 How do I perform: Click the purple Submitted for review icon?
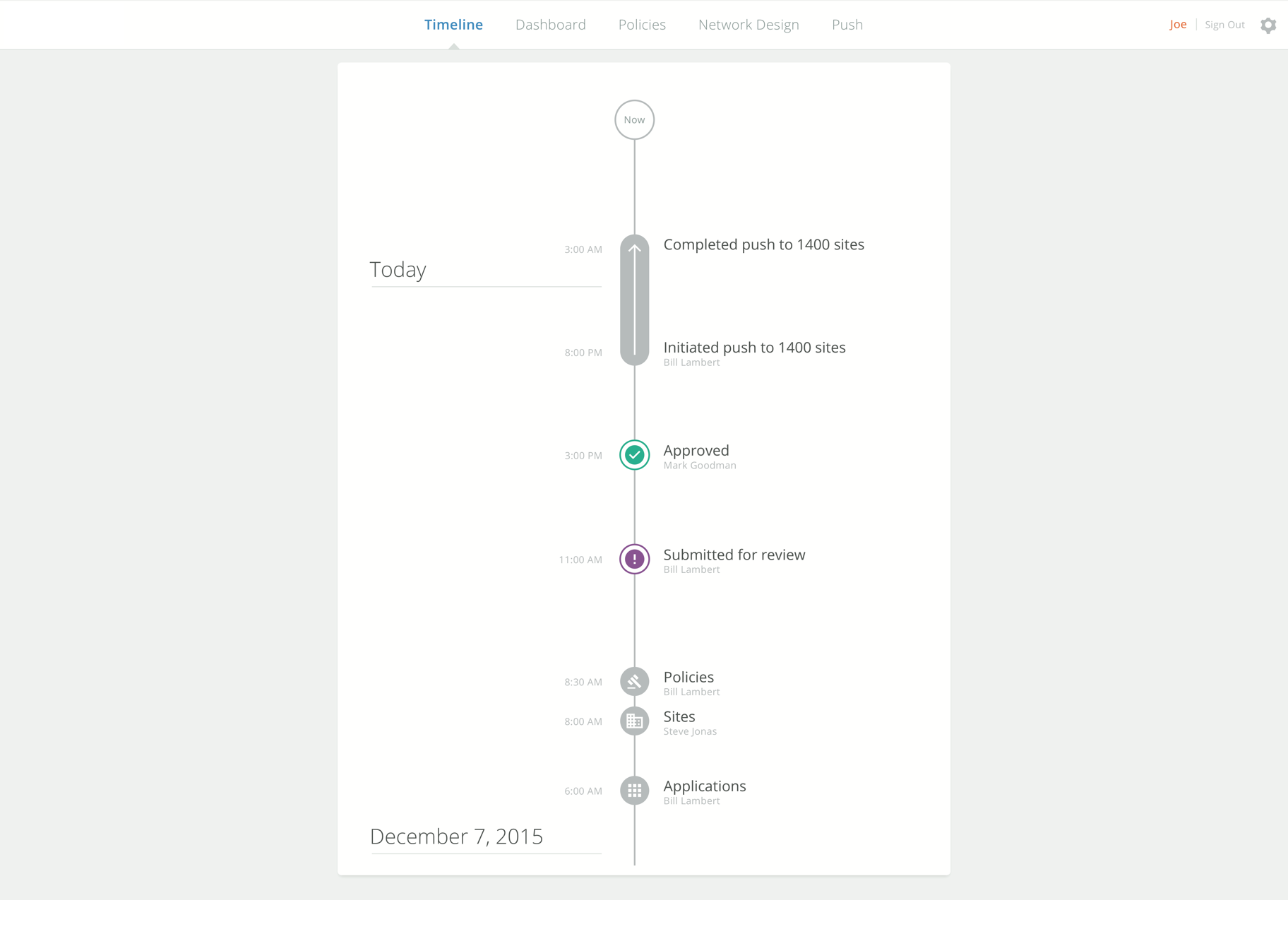634,559
